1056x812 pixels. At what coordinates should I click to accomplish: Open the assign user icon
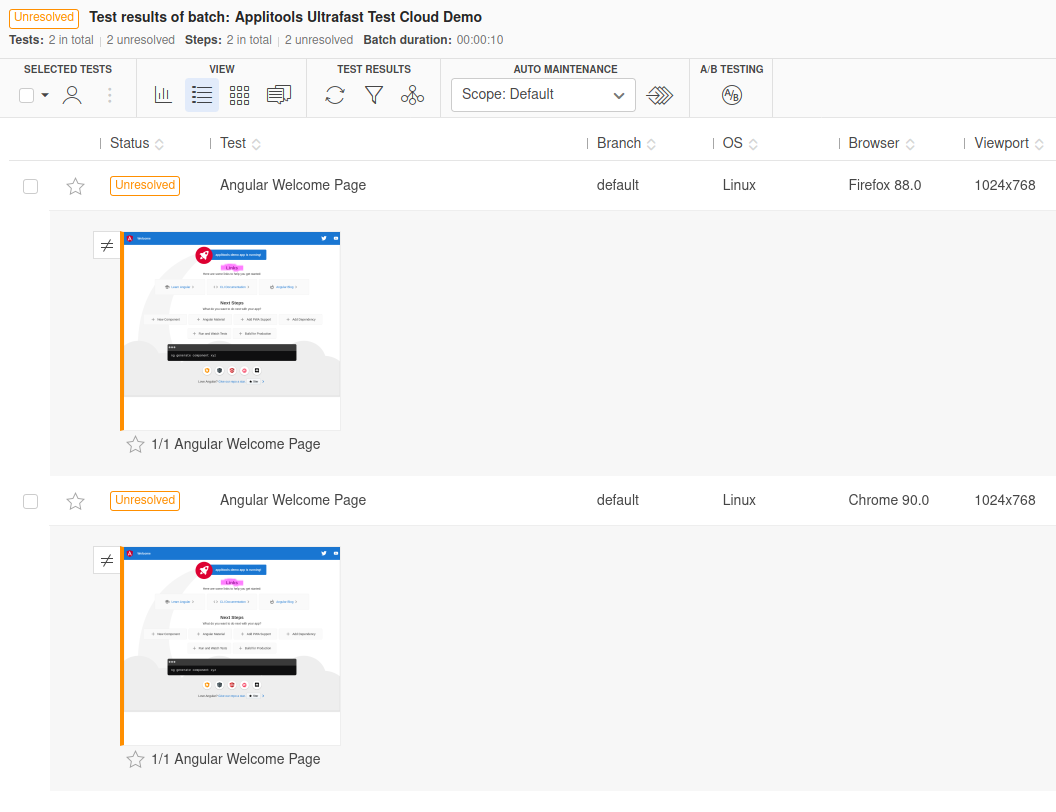click(72, 95)
